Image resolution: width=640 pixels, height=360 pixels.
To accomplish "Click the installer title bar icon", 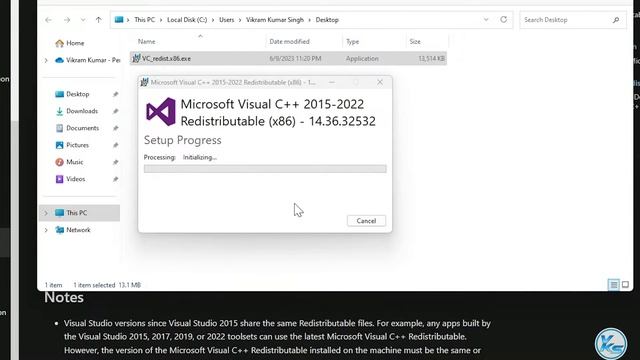I will click(x=144, y=82).
